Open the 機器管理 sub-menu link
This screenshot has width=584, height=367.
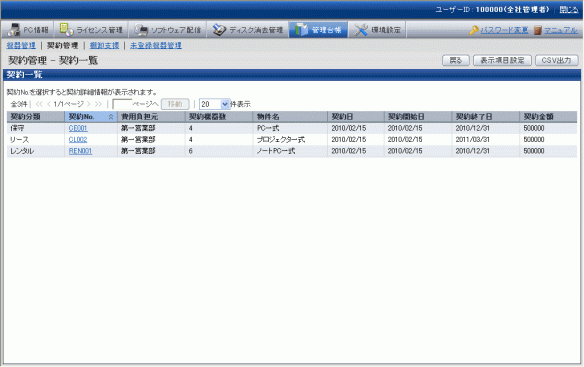[21, 45]
